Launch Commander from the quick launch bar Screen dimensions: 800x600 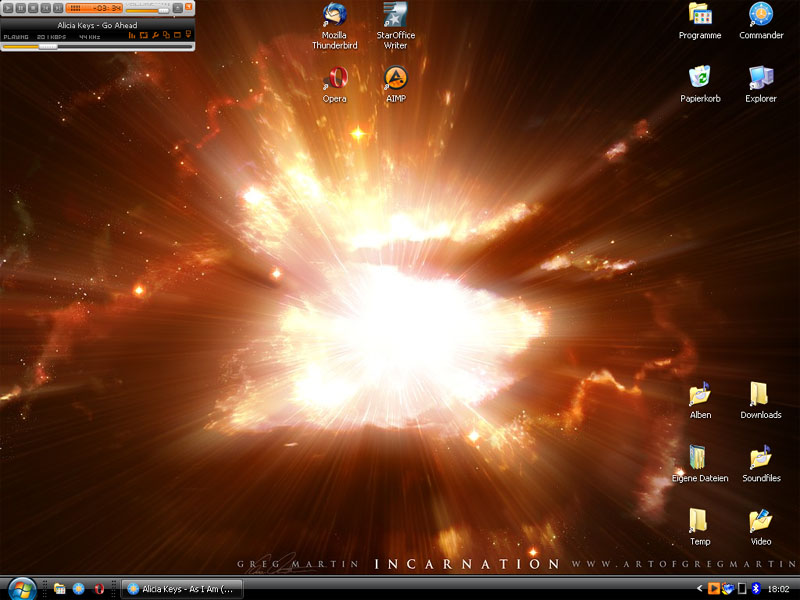(79, 589)
